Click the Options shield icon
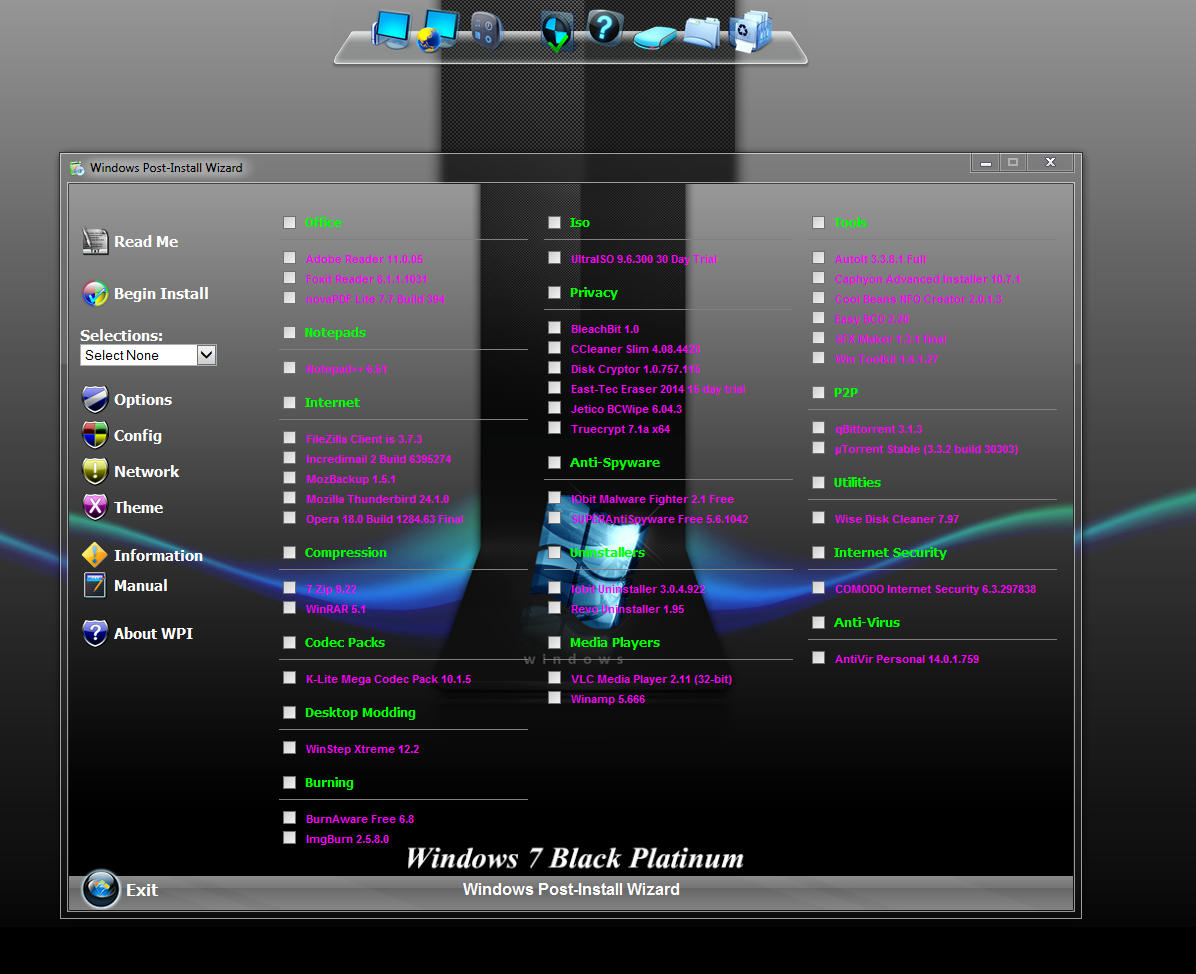The width and height of the screenshot is (1196, 974). [x=95, y=399]
